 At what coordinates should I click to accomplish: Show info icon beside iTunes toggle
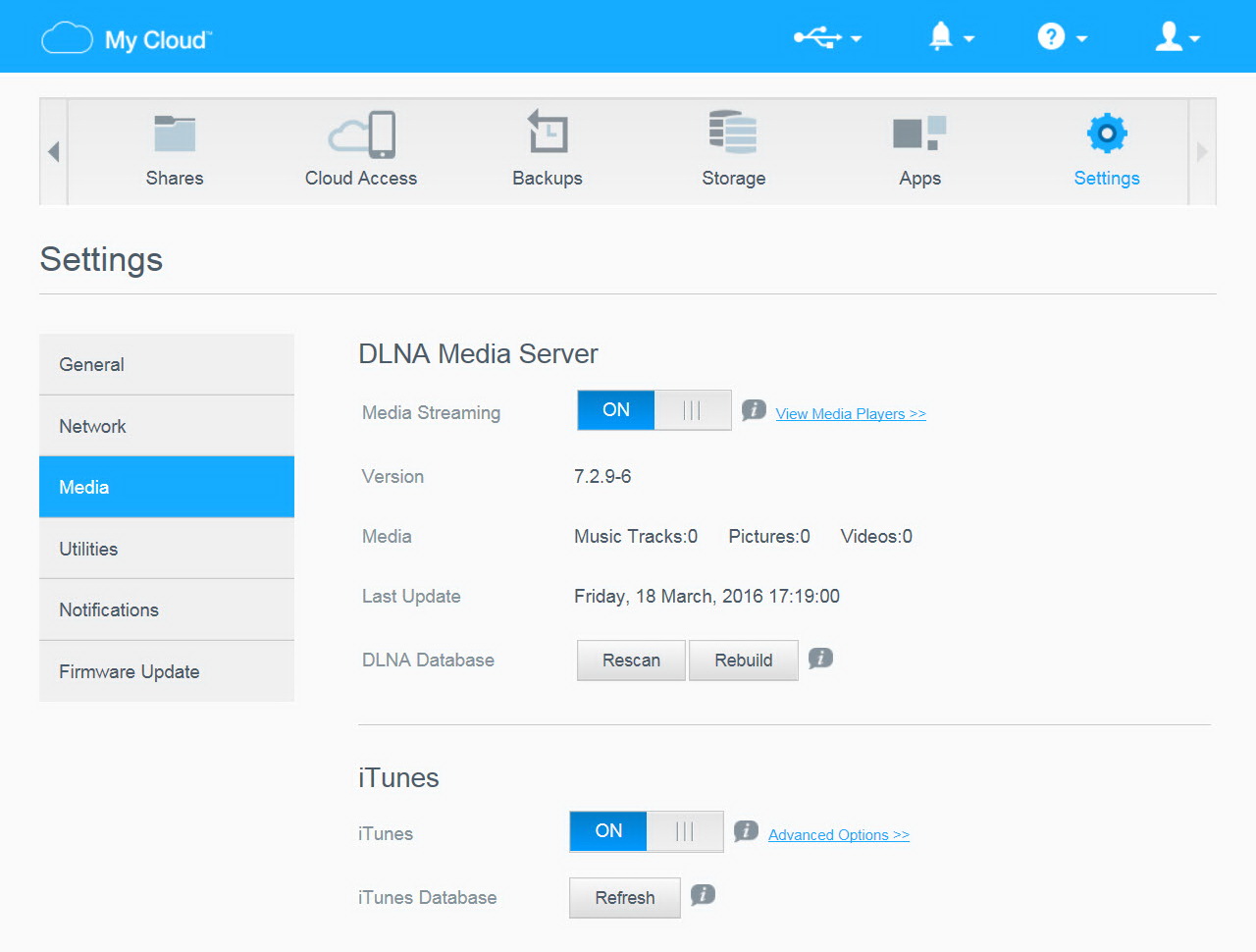(x=746, y=831)
